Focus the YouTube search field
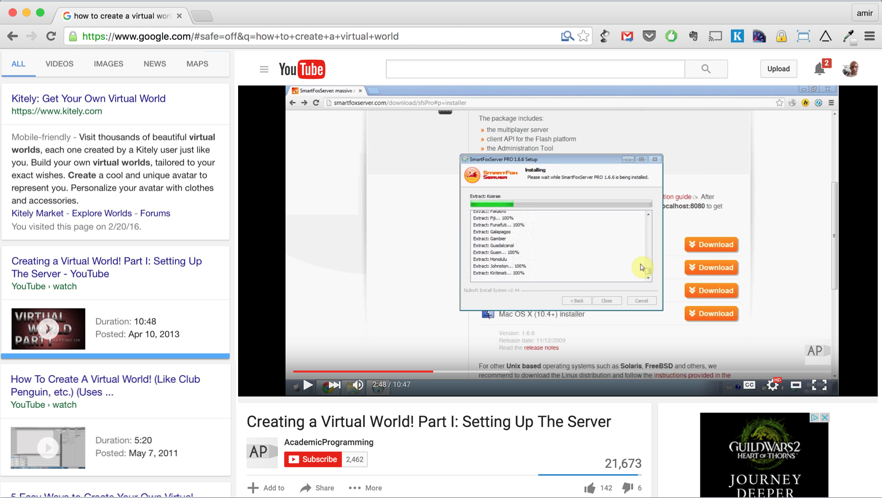This screenshot has height=498, width=882. coord(536,69)
